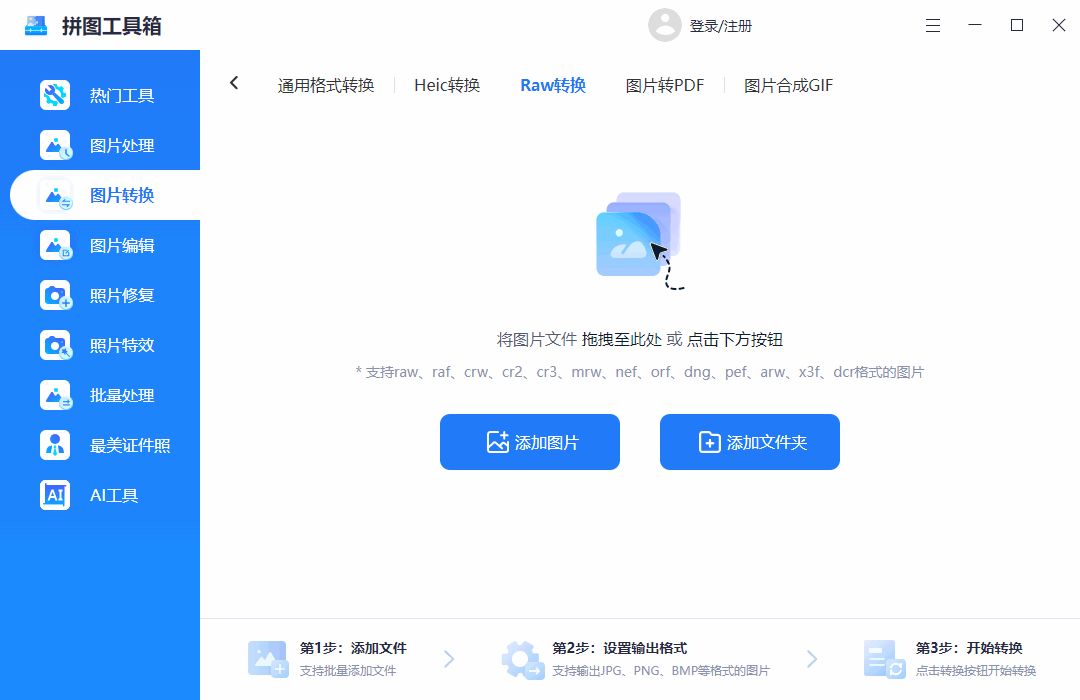Open the 热门工具 sidebar icon
Screen dimensions: 1080x700
[55, 95]
